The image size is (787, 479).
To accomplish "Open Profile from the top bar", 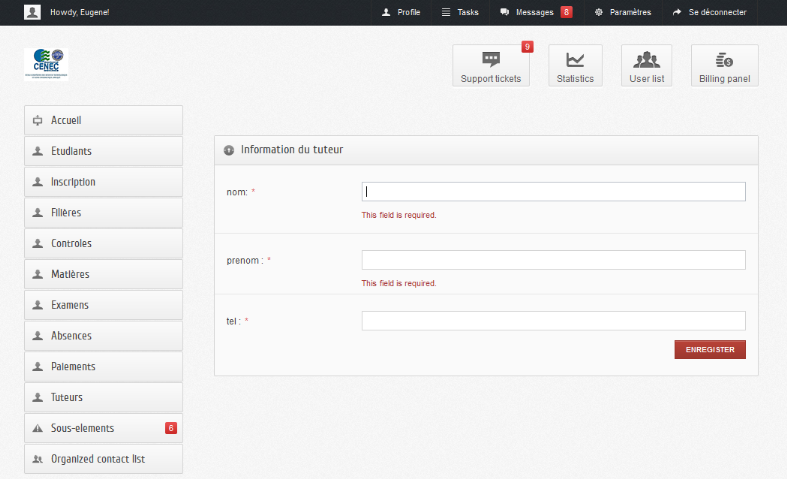I will click(401, 12).
